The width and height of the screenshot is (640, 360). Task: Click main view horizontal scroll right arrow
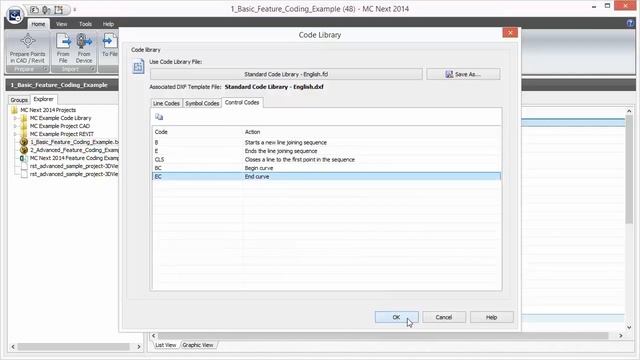[x=621, y=336]
